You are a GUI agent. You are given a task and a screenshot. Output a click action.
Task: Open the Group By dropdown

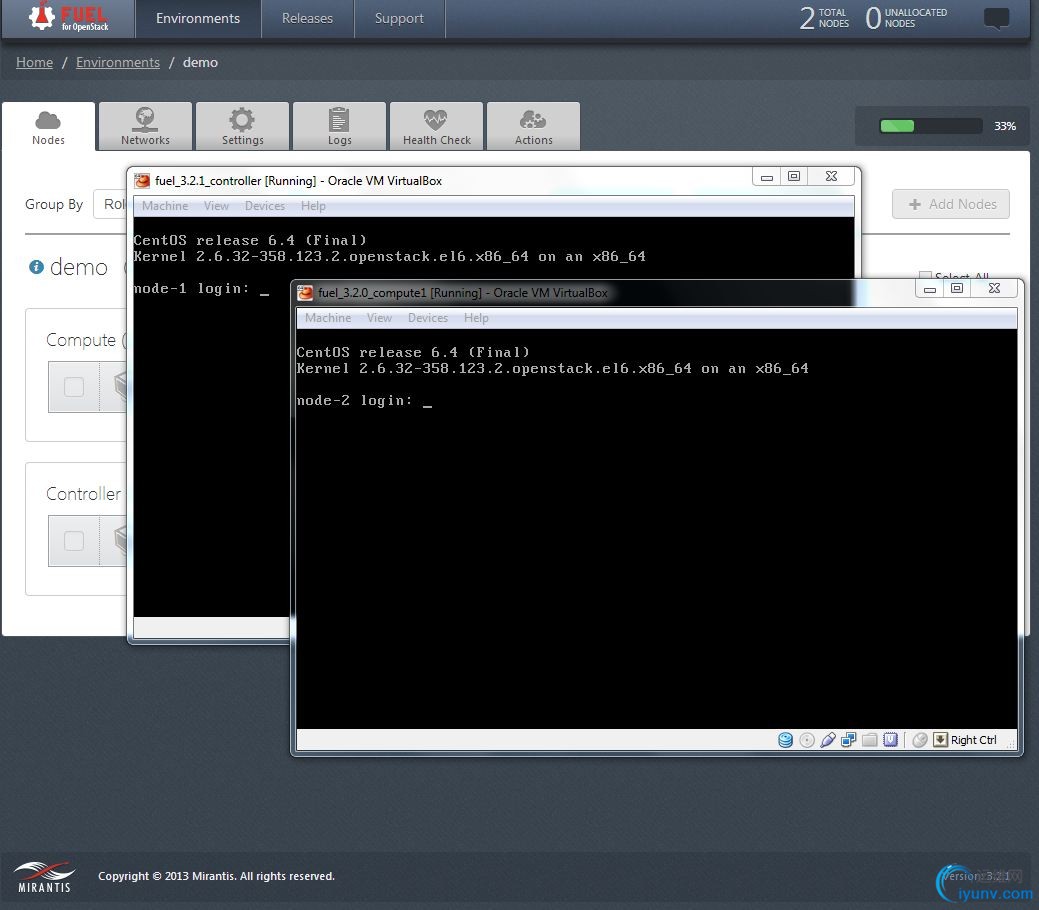111,204
